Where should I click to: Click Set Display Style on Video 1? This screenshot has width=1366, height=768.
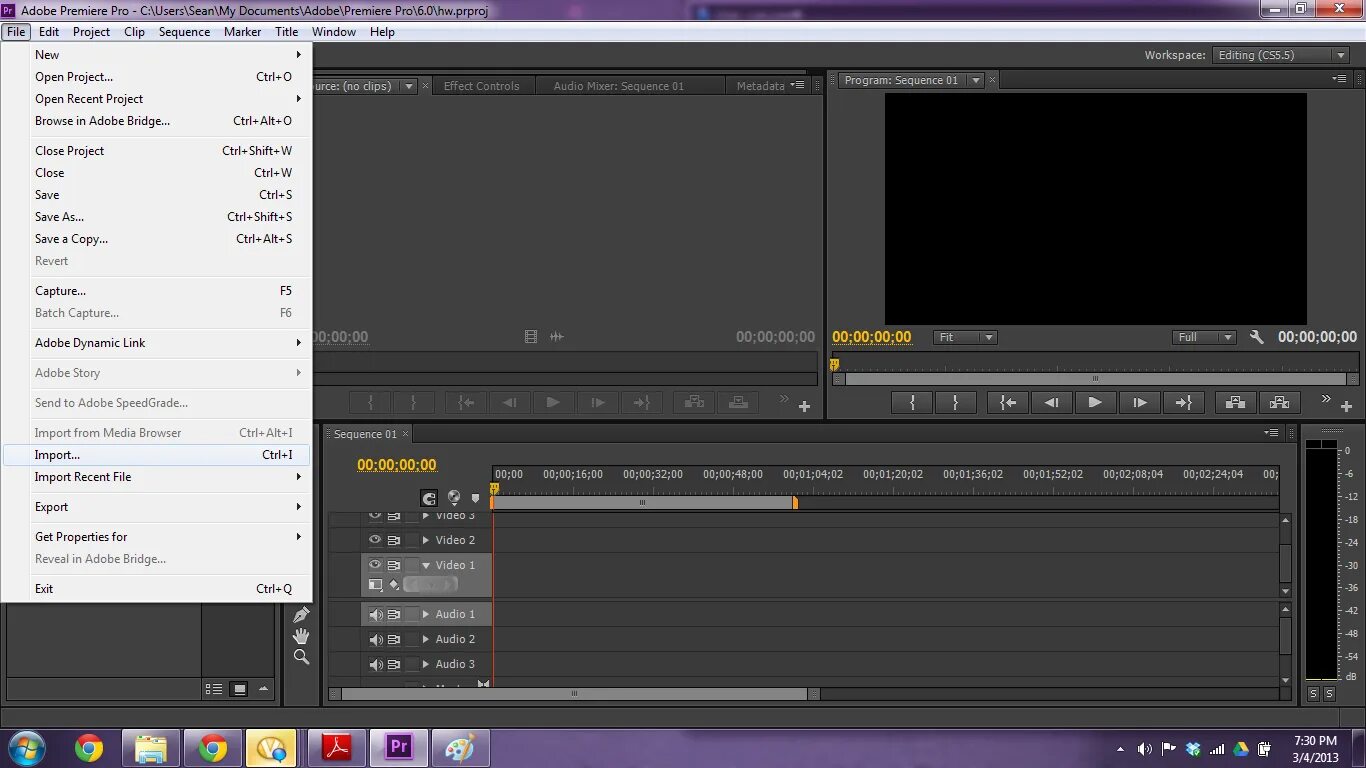point(376,585)
